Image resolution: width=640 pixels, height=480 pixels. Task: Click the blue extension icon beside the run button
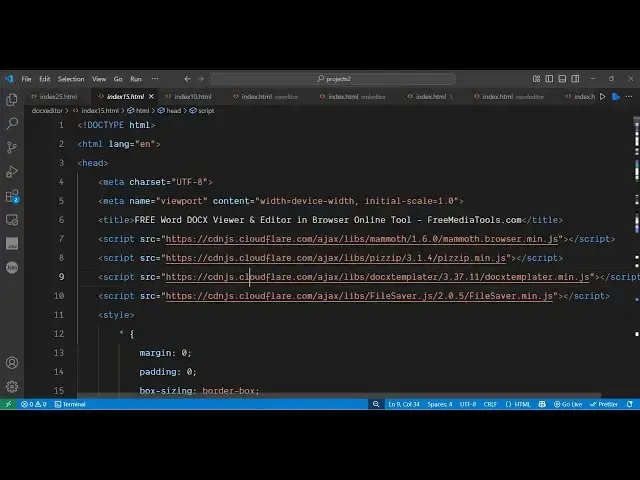coord(616,97)
